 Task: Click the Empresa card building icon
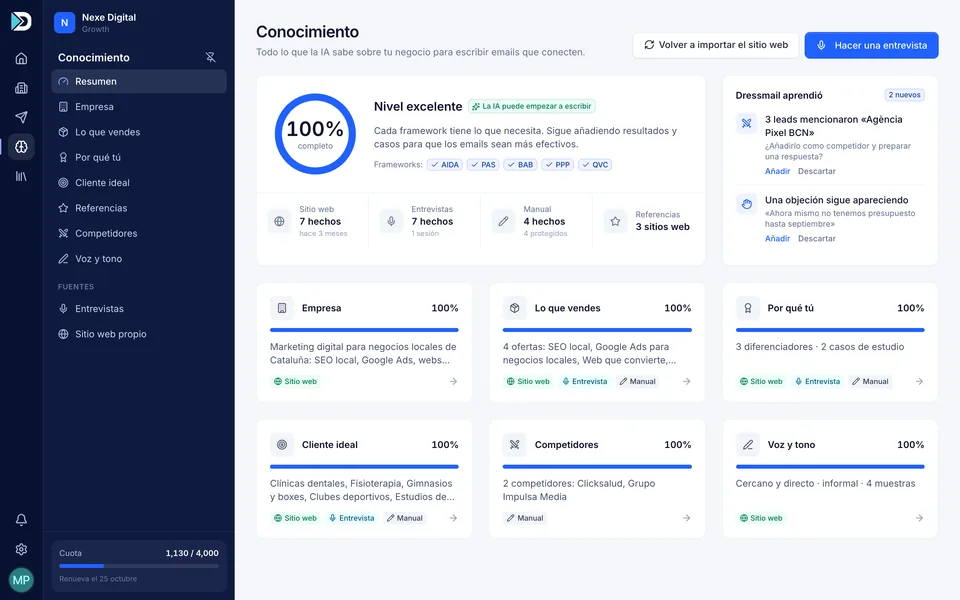(x=282, y=308)
